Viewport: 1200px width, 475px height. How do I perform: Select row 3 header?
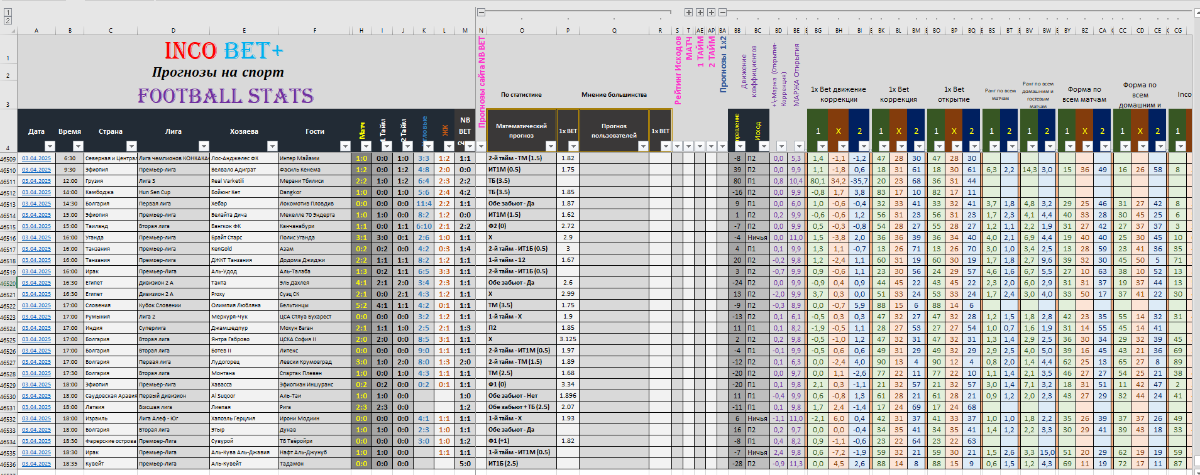point(8,104)
